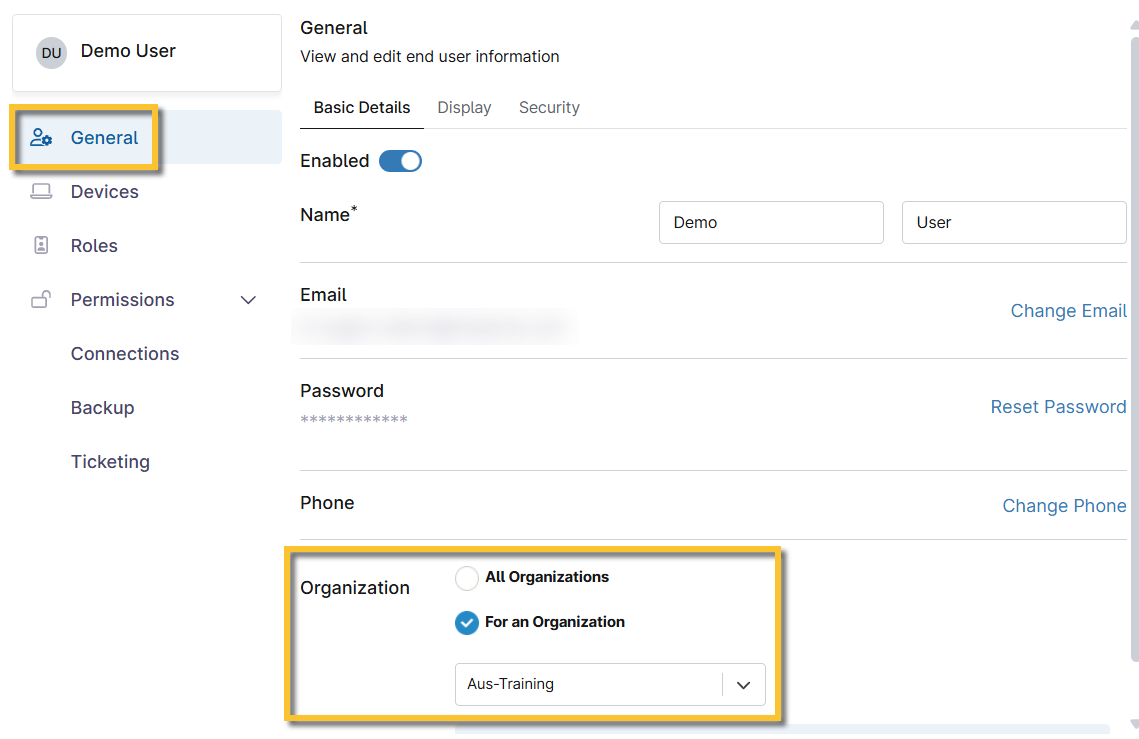Screen dimensions: 1139x739
Task: Switch to the Security tab
Action: coord(549,108)
